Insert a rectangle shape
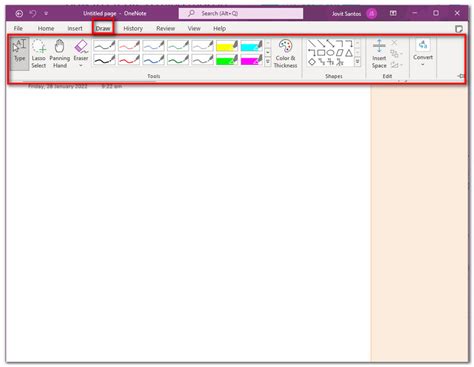 click(321, 53)
